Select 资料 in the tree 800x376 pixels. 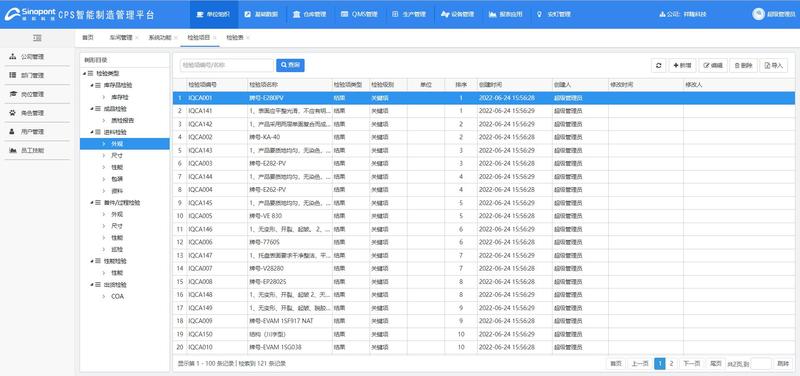click(117, 191)
